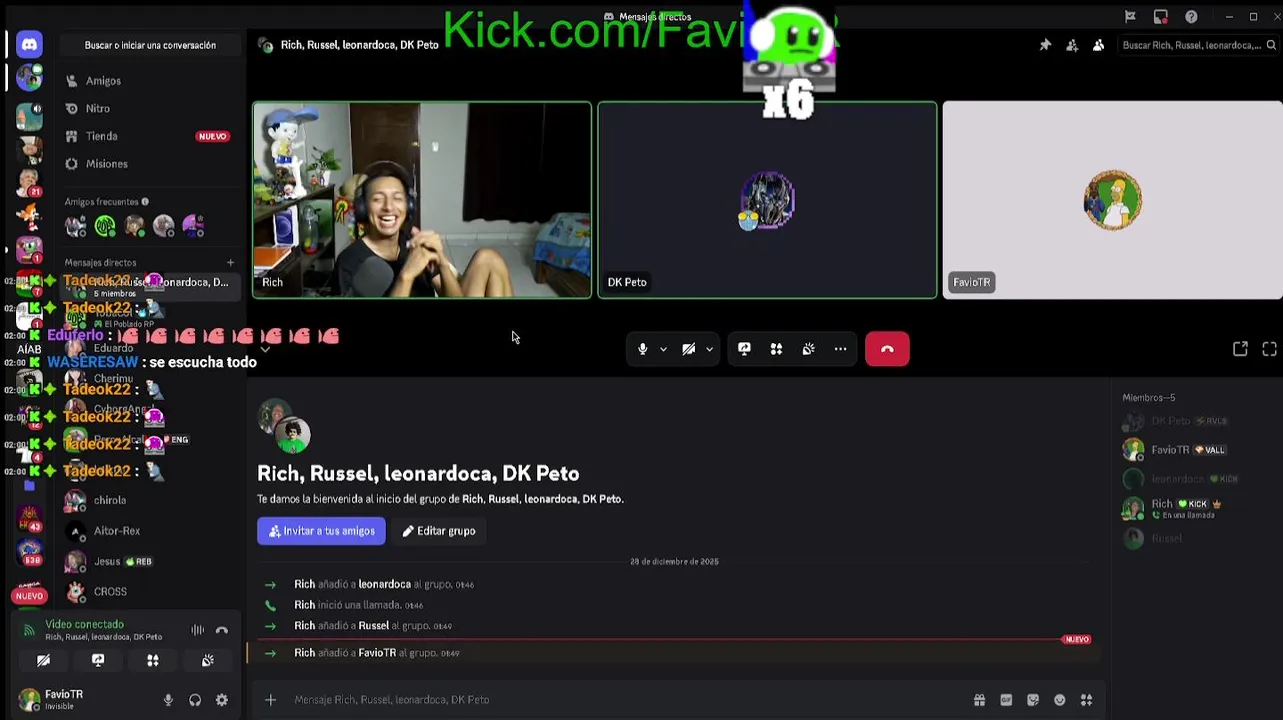1283x720 pixels.
Task: Add friends to the group DM icon
Action: pyautogui.click(x=1072, y=45)
